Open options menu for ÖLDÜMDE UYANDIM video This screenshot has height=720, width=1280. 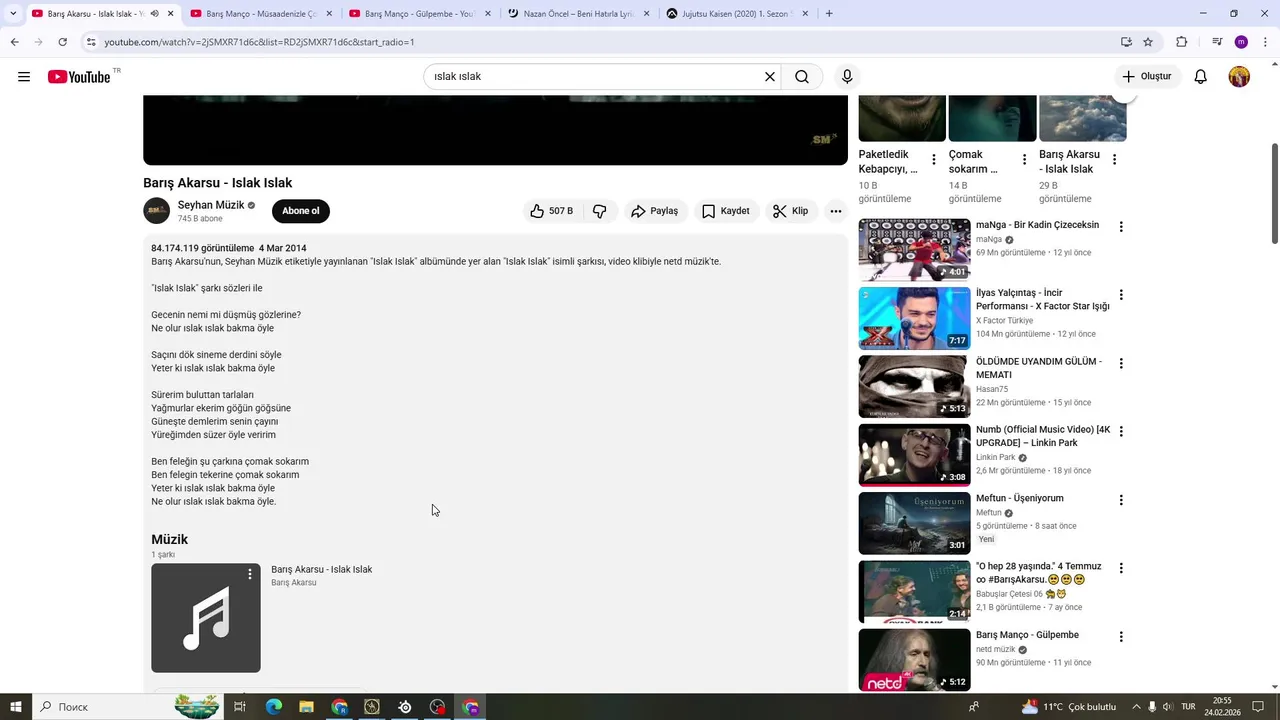tap(1121, 363)
